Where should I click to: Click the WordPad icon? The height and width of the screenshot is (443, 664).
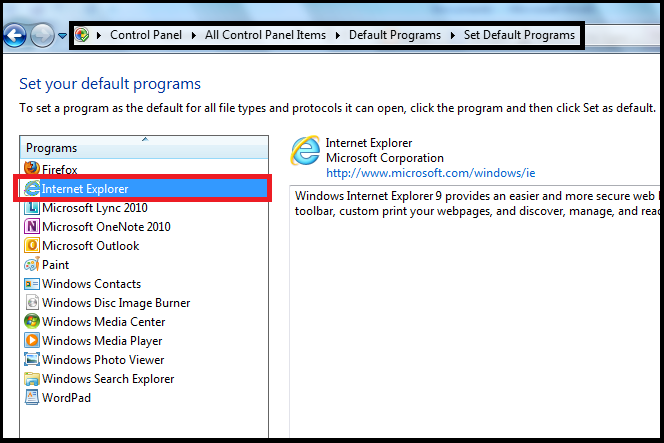pos(32,398)
